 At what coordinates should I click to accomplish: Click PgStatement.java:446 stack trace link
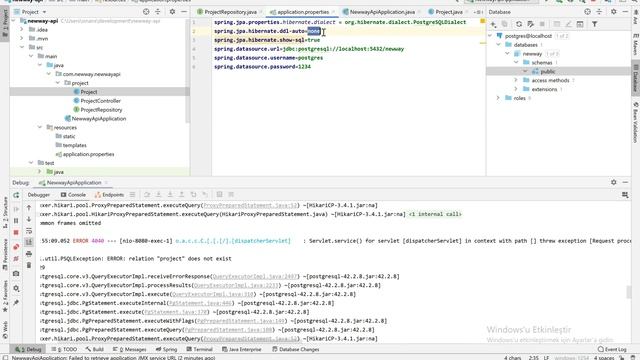click(200, 303)
